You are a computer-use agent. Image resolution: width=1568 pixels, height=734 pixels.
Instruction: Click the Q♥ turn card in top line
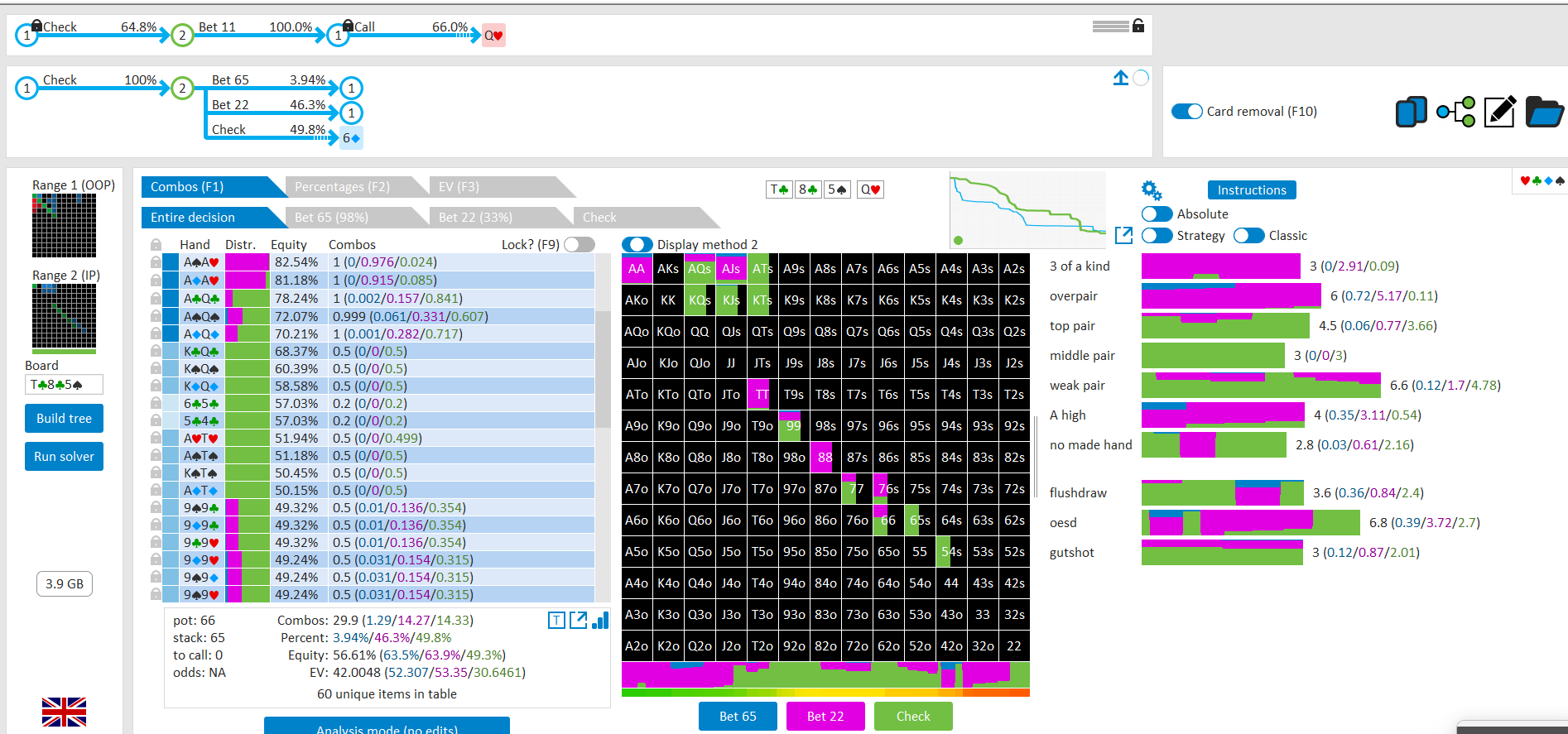coord(493,36)
